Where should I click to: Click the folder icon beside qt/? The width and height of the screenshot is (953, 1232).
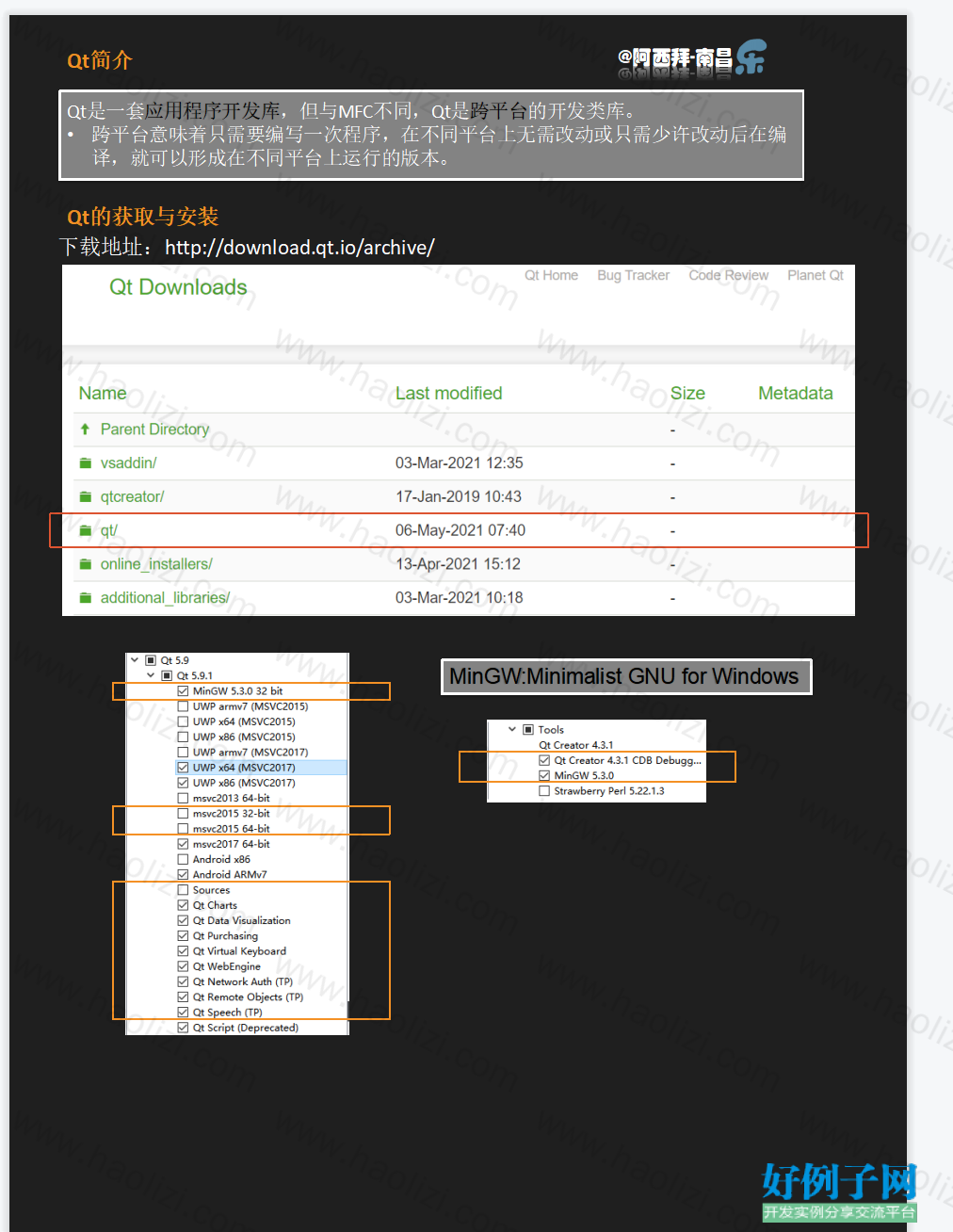[86, 530]
